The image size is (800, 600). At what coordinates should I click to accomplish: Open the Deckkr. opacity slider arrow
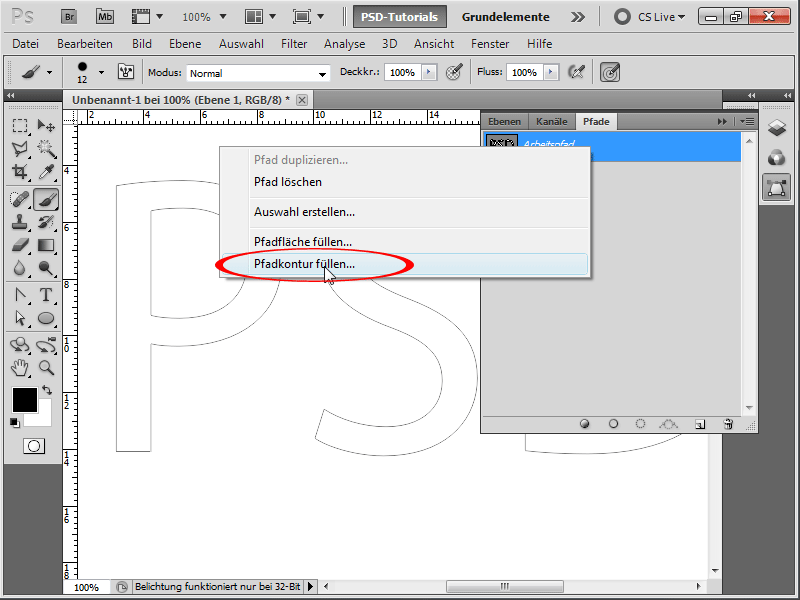click(430, 72)
